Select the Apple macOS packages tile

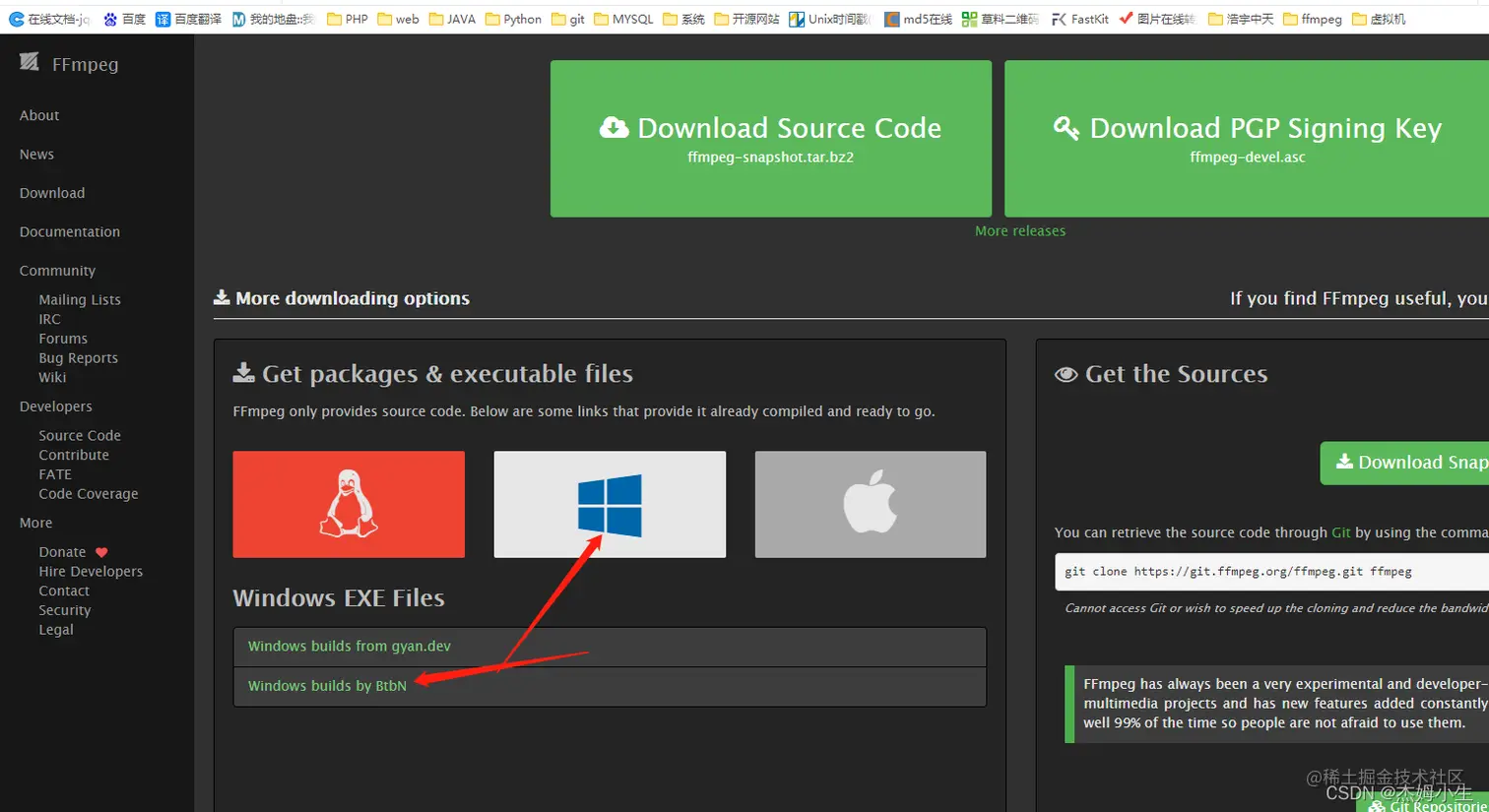click(x=871, y=504)
